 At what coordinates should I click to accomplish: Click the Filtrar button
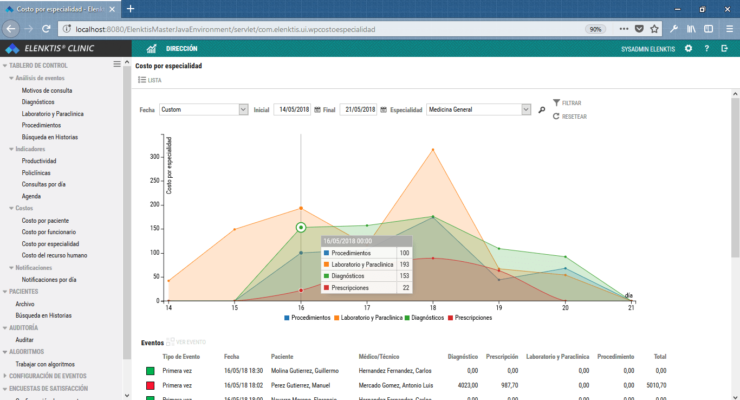click(x=566, y=103)
